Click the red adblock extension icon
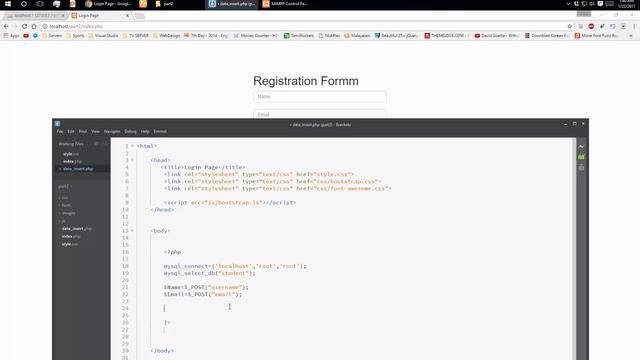The width and height of the screenshot is (640, 360). click(591, 26)
